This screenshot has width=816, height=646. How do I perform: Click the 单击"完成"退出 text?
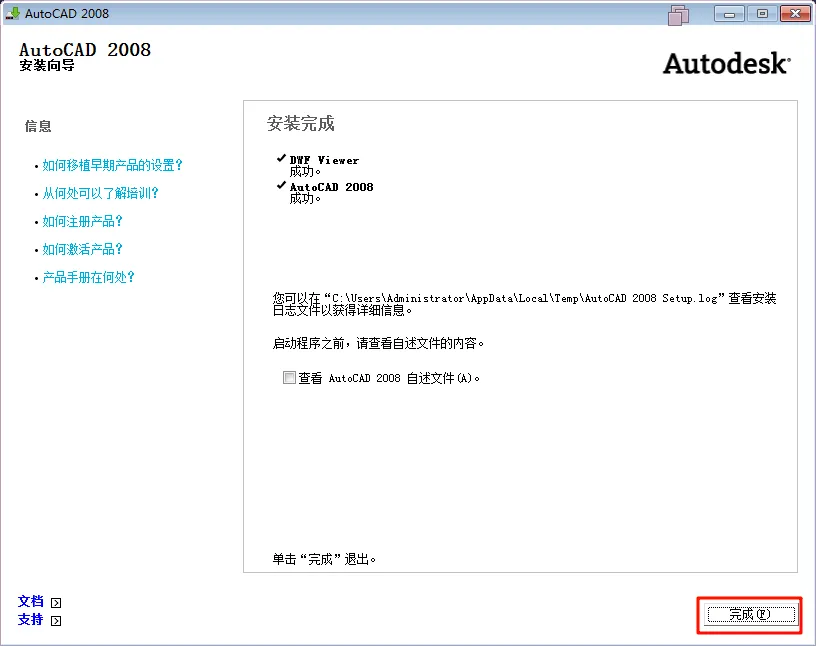[324, 559]
